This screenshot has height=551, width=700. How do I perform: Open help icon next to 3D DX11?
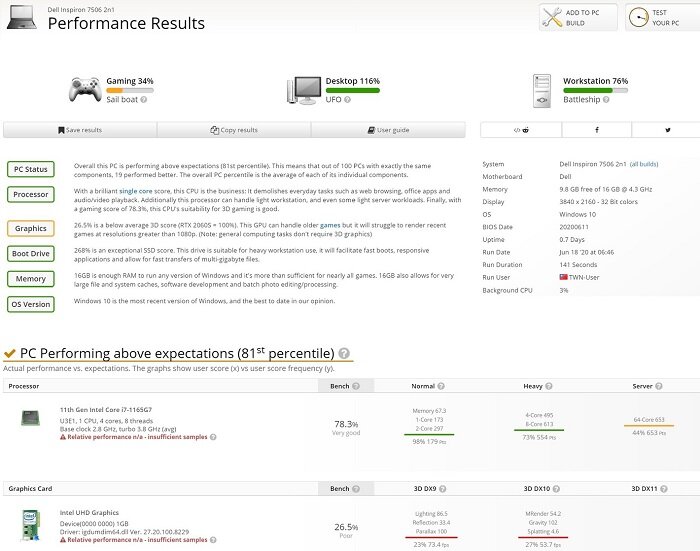pos(664,489)
